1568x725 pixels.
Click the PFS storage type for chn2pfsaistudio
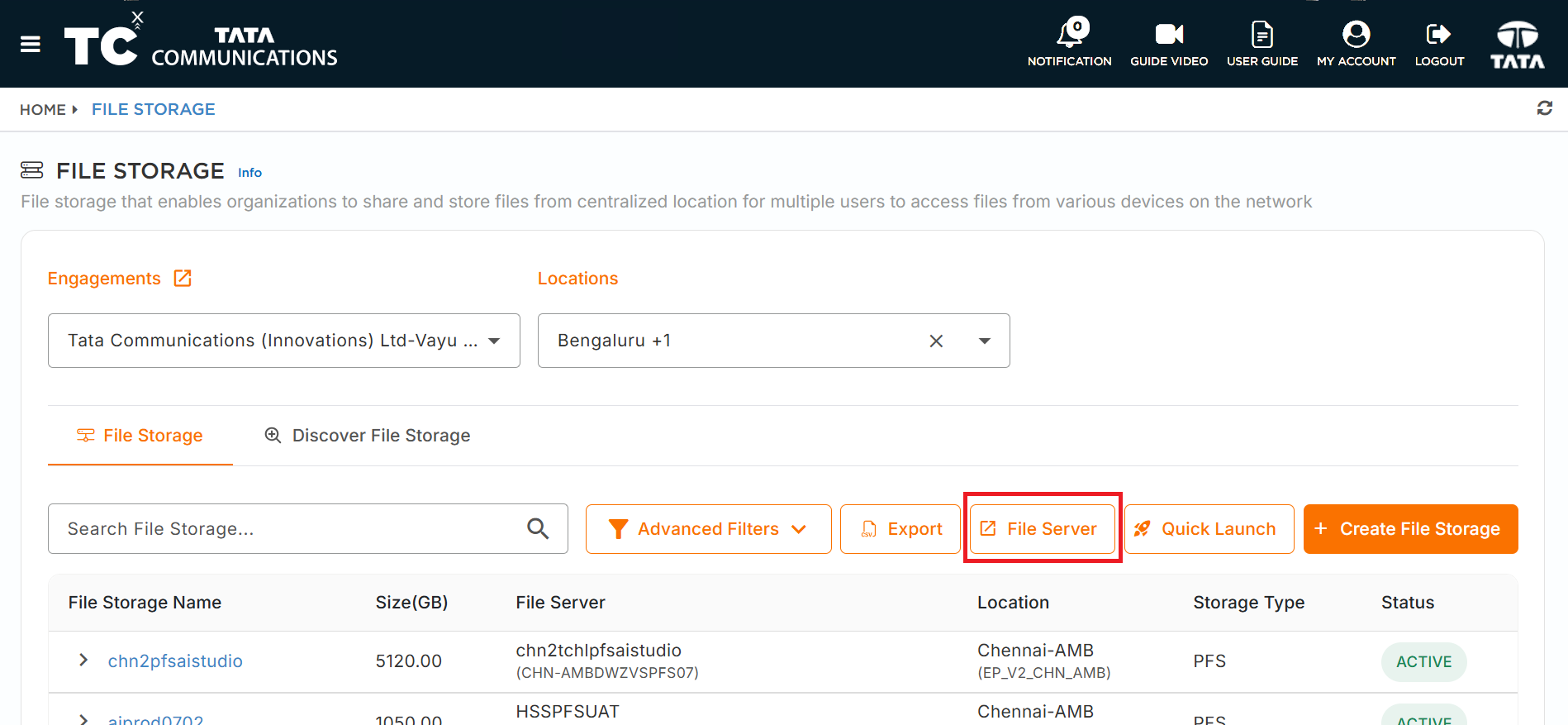[x=1209, y=661]
